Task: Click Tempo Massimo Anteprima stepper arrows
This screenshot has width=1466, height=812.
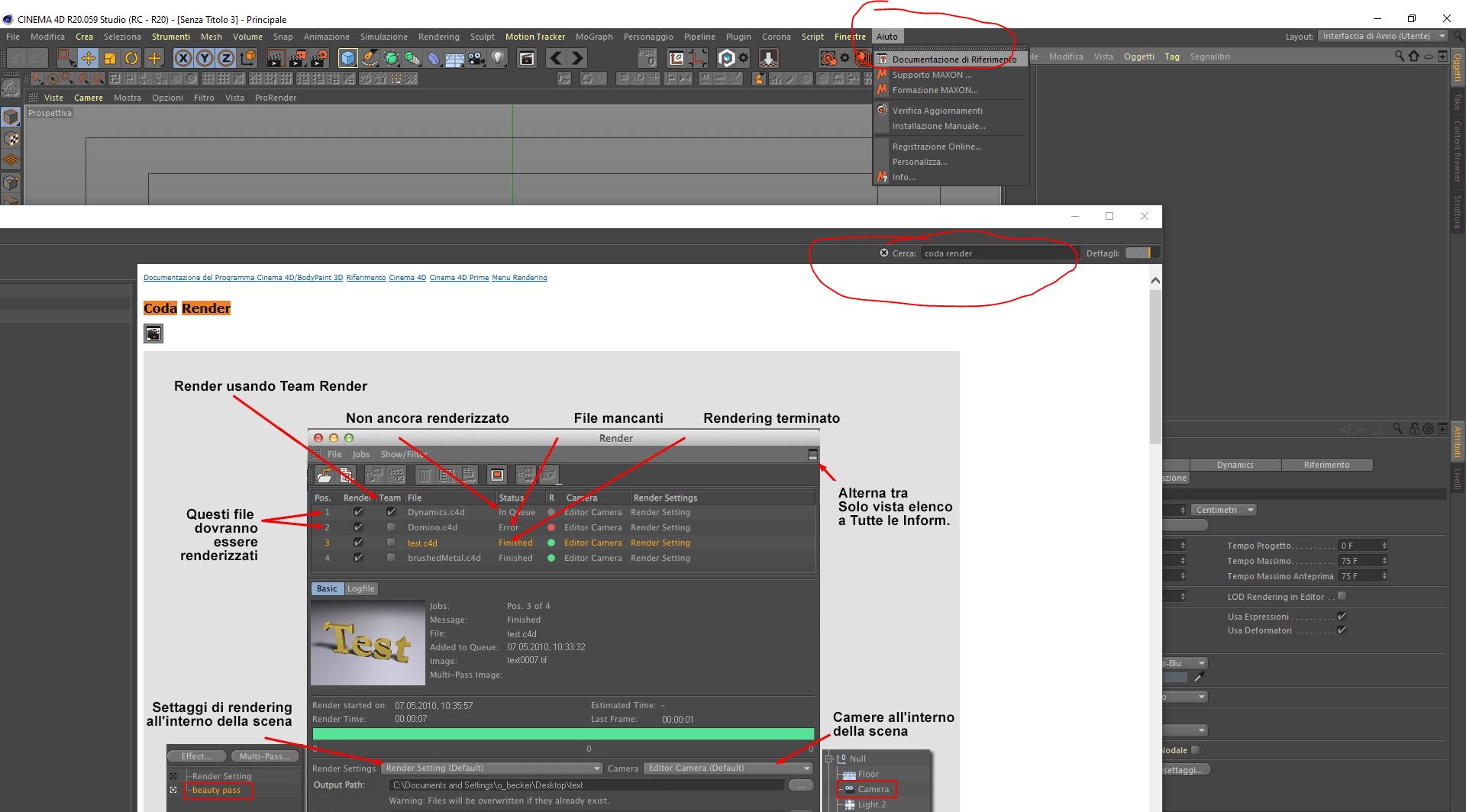Action: point(1384,576)
